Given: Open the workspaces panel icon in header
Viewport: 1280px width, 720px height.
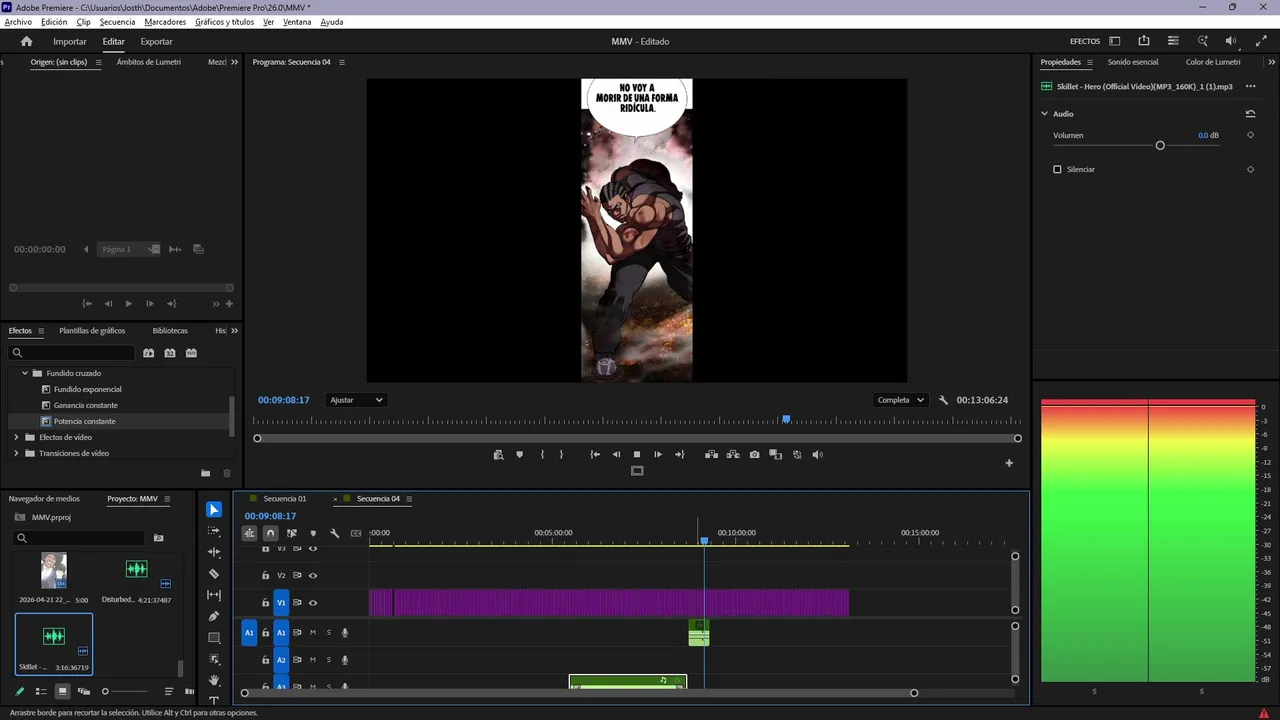Looking at the screenshot, I should click(1115, 41).
